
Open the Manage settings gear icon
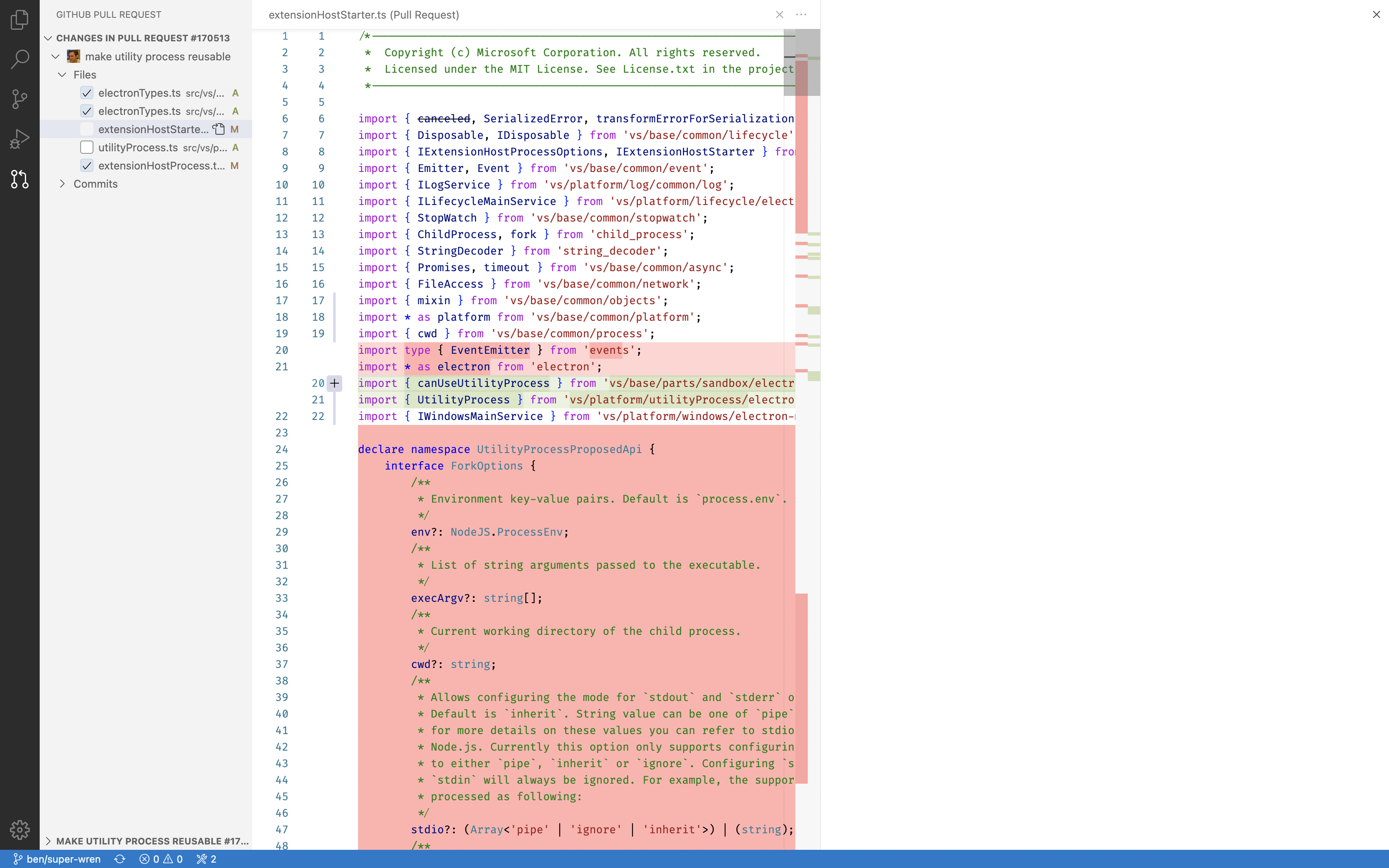coord(19,830)
